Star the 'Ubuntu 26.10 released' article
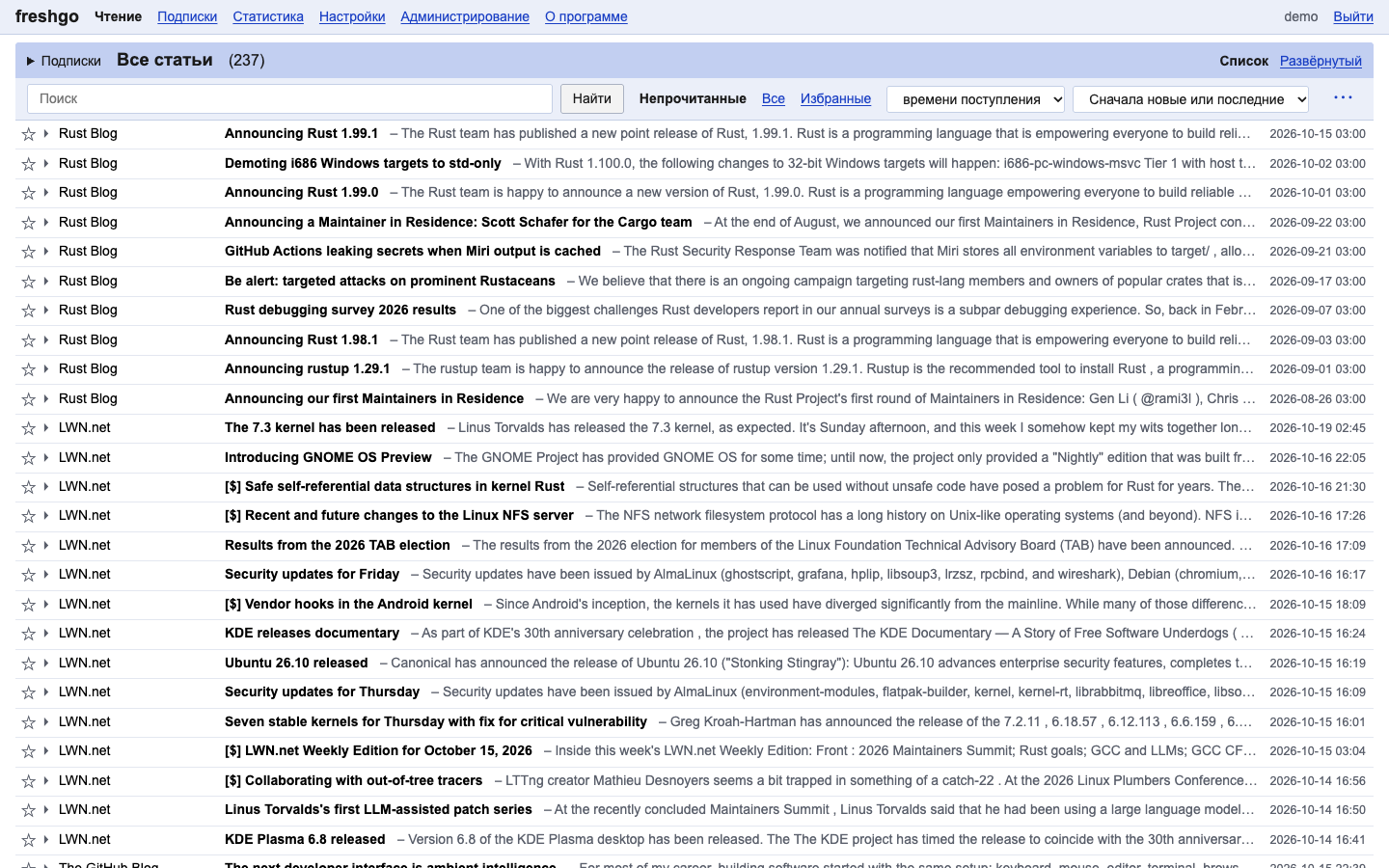This screenshot has height=868, width=1389. click(29, 664)
